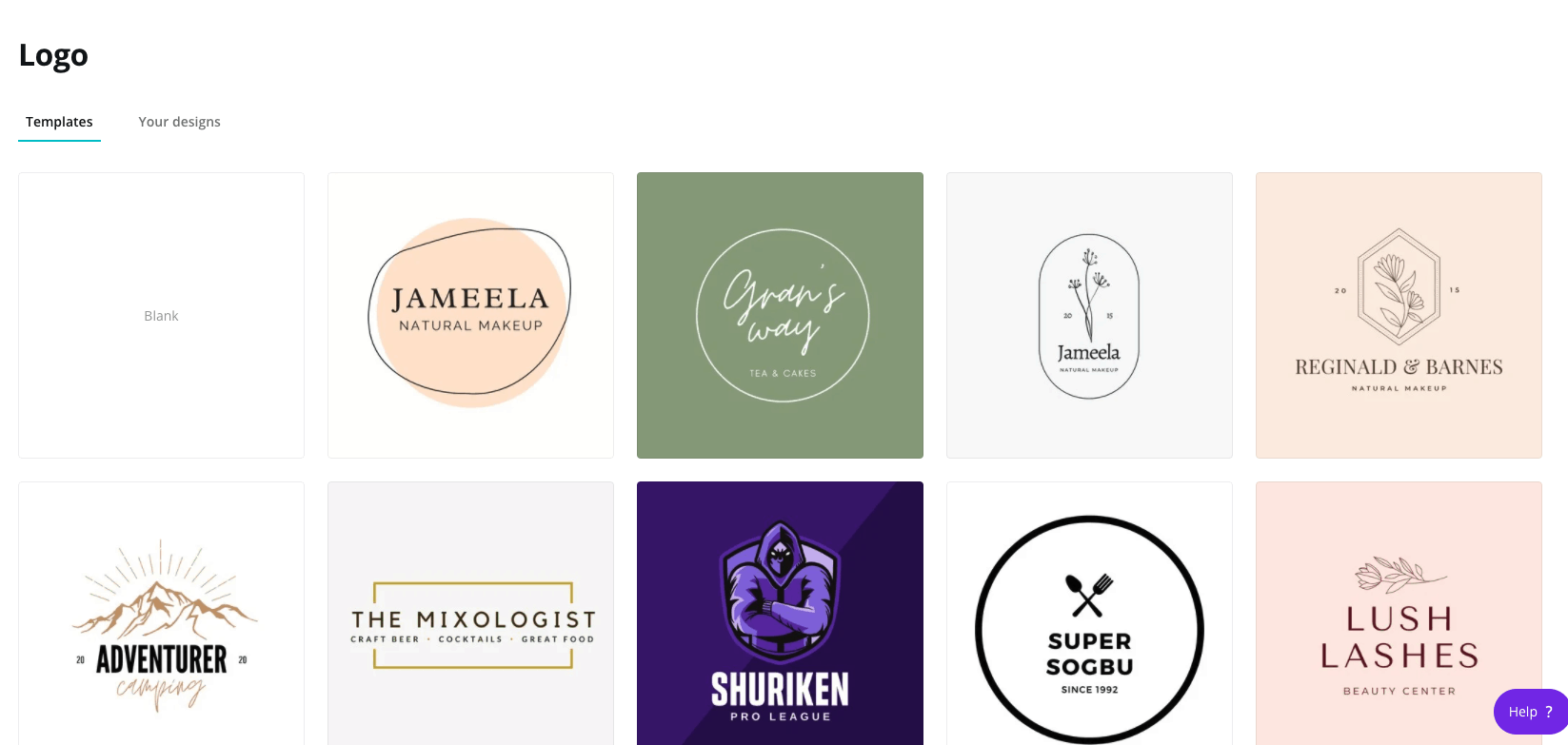Open the Blank logo template
Image resolution: width=1568 pixels, height=745 pixels.
(x=161, y=315)
